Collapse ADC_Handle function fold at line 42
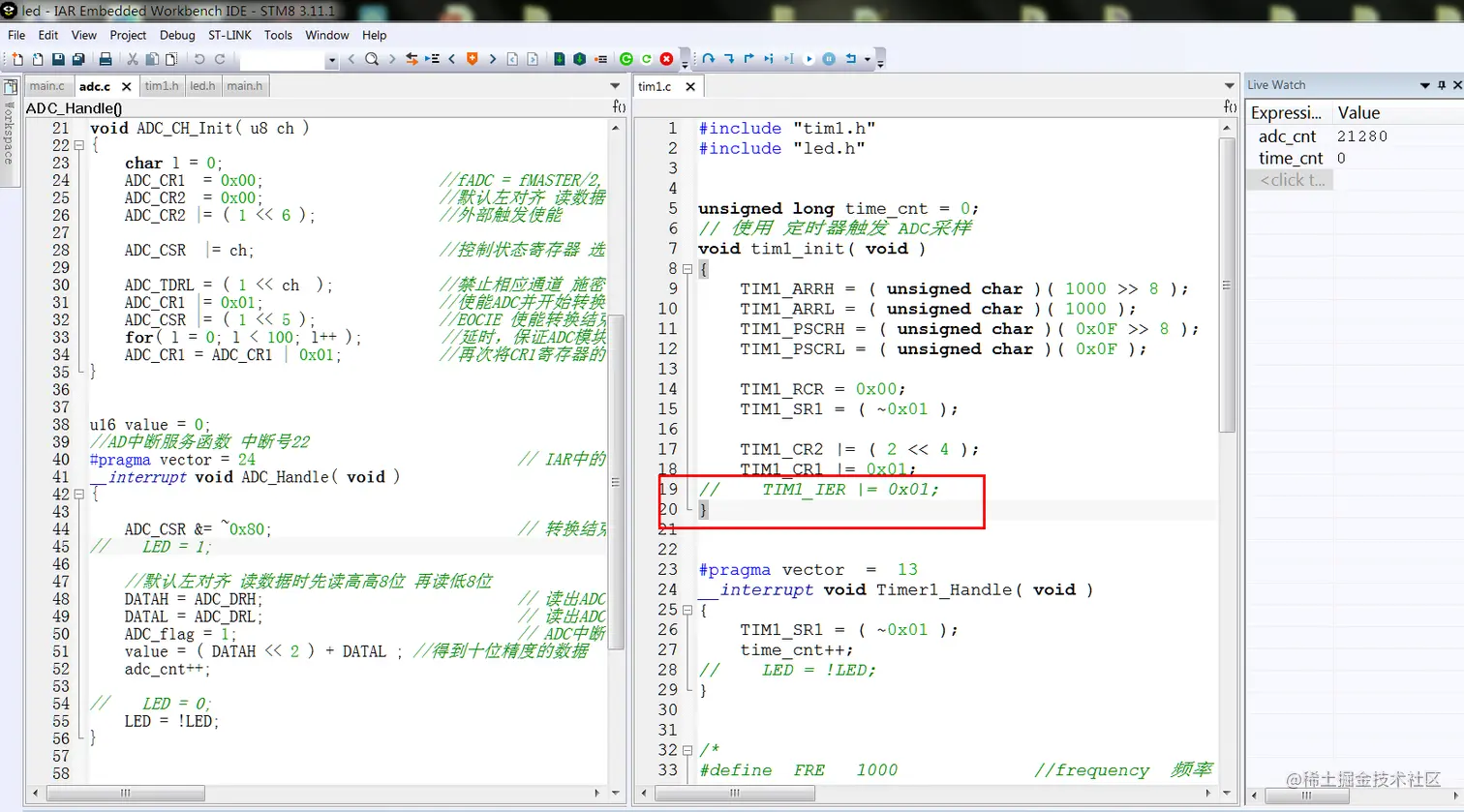The width and height of the screenshot is (1464, 812). coord(79,494)
